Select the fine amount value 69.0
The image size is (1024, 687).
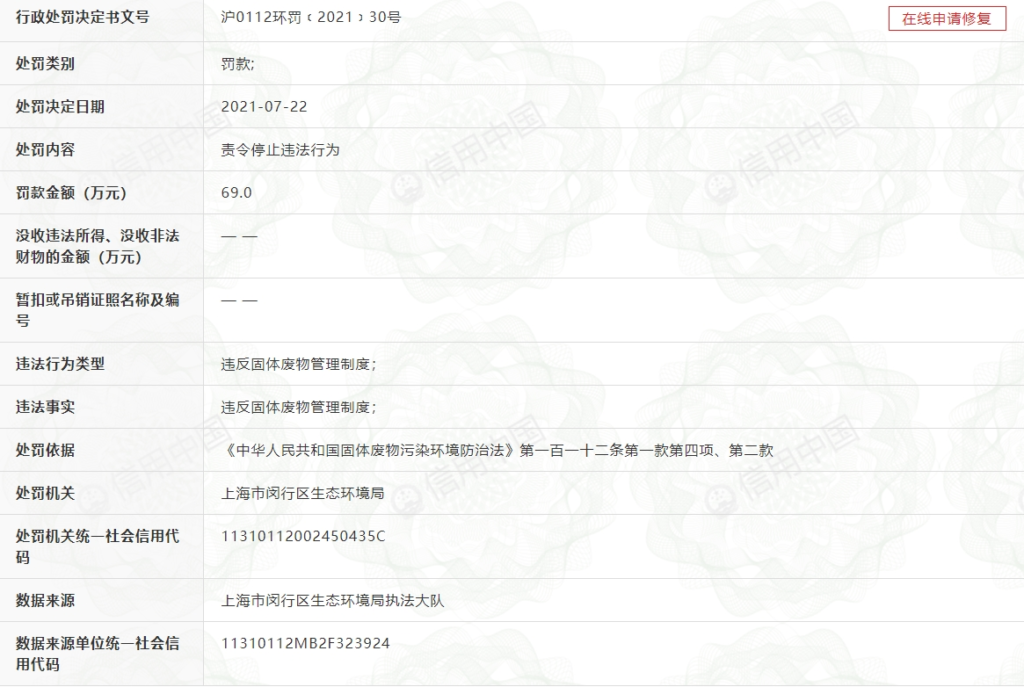(x=237, y=192)
